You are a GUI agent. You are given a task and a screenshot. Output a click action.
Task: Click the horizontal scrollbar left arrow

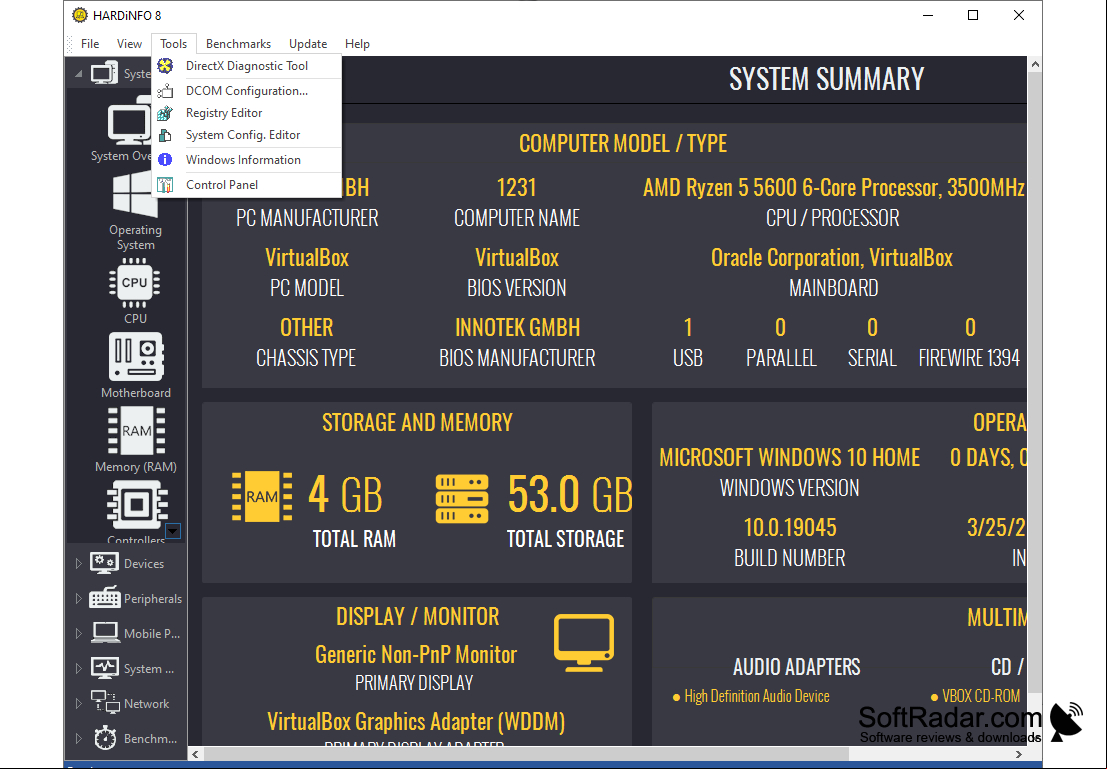point(196,754)
